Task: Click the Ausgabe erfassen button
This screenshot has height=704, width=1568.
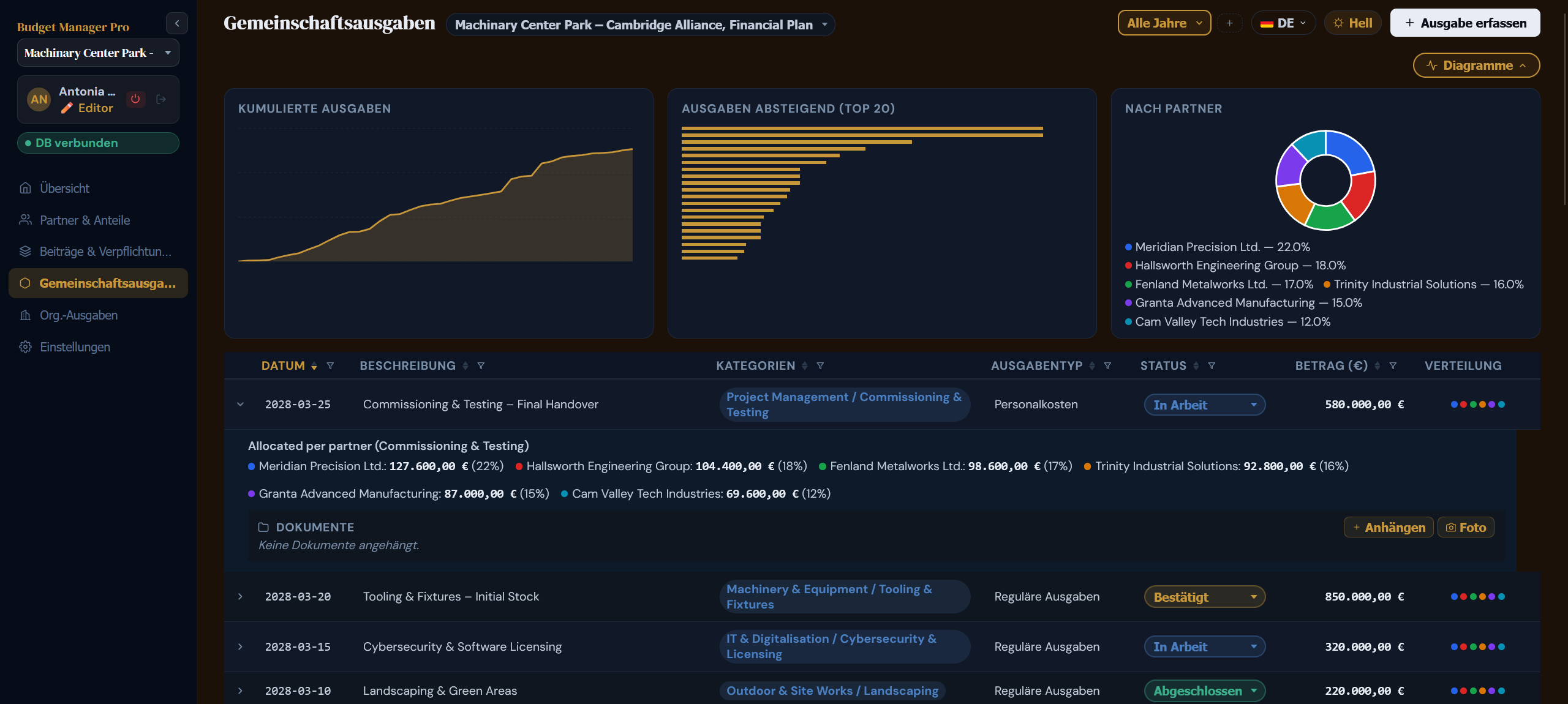Action: 1464,23
